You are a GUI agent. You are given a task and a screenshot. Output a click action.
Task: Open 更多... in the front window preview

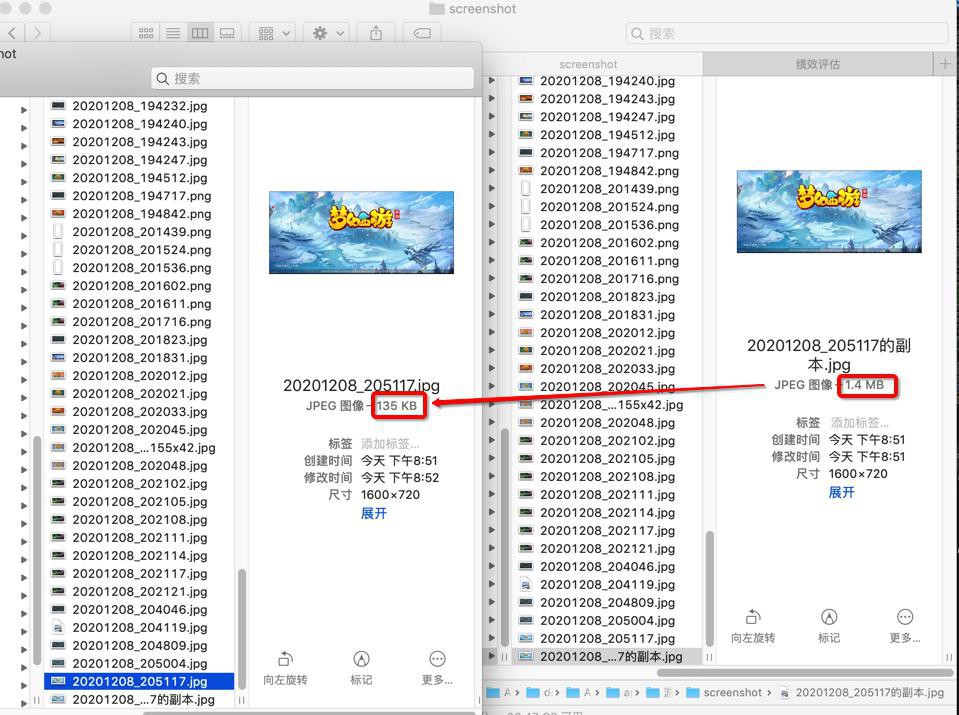pyautogui.click(x=437, y=667)
